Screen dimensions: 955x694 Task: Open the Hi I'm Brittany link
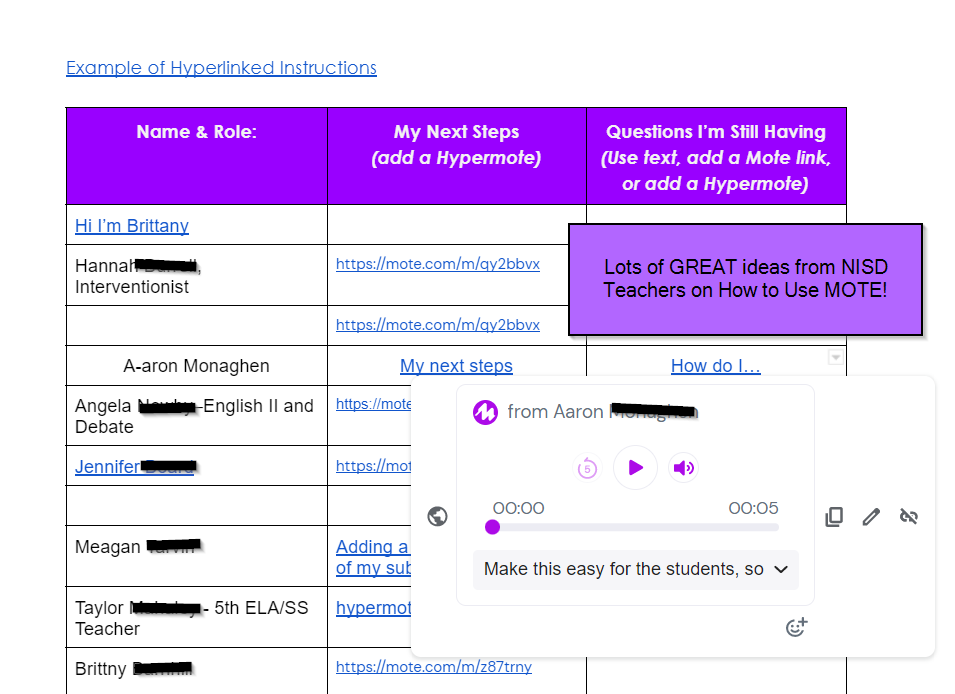pyautogui.click(x=132, y=226)
